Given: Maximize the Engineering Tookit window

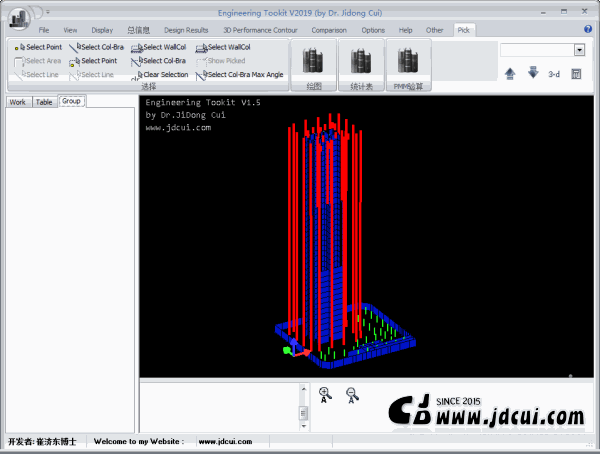Looking at the screenshot, I should 564,12.
